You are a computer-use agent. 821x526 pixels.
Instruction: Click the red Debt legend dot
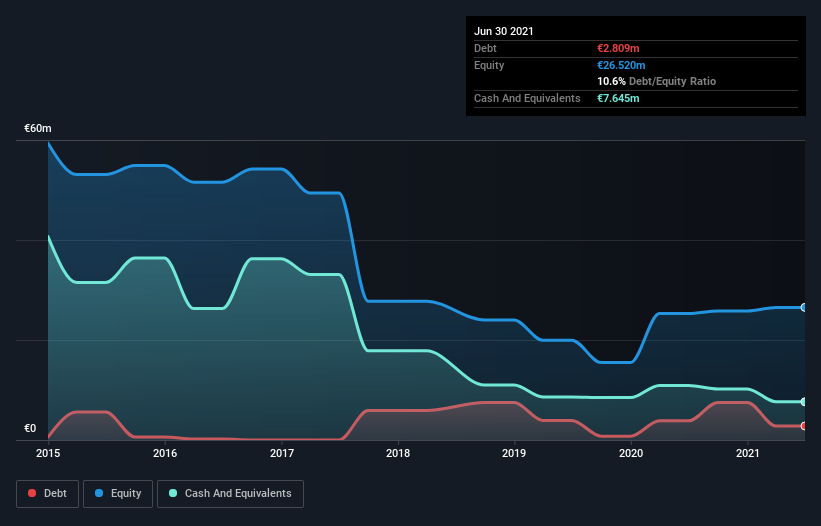[x=32, y=493]
